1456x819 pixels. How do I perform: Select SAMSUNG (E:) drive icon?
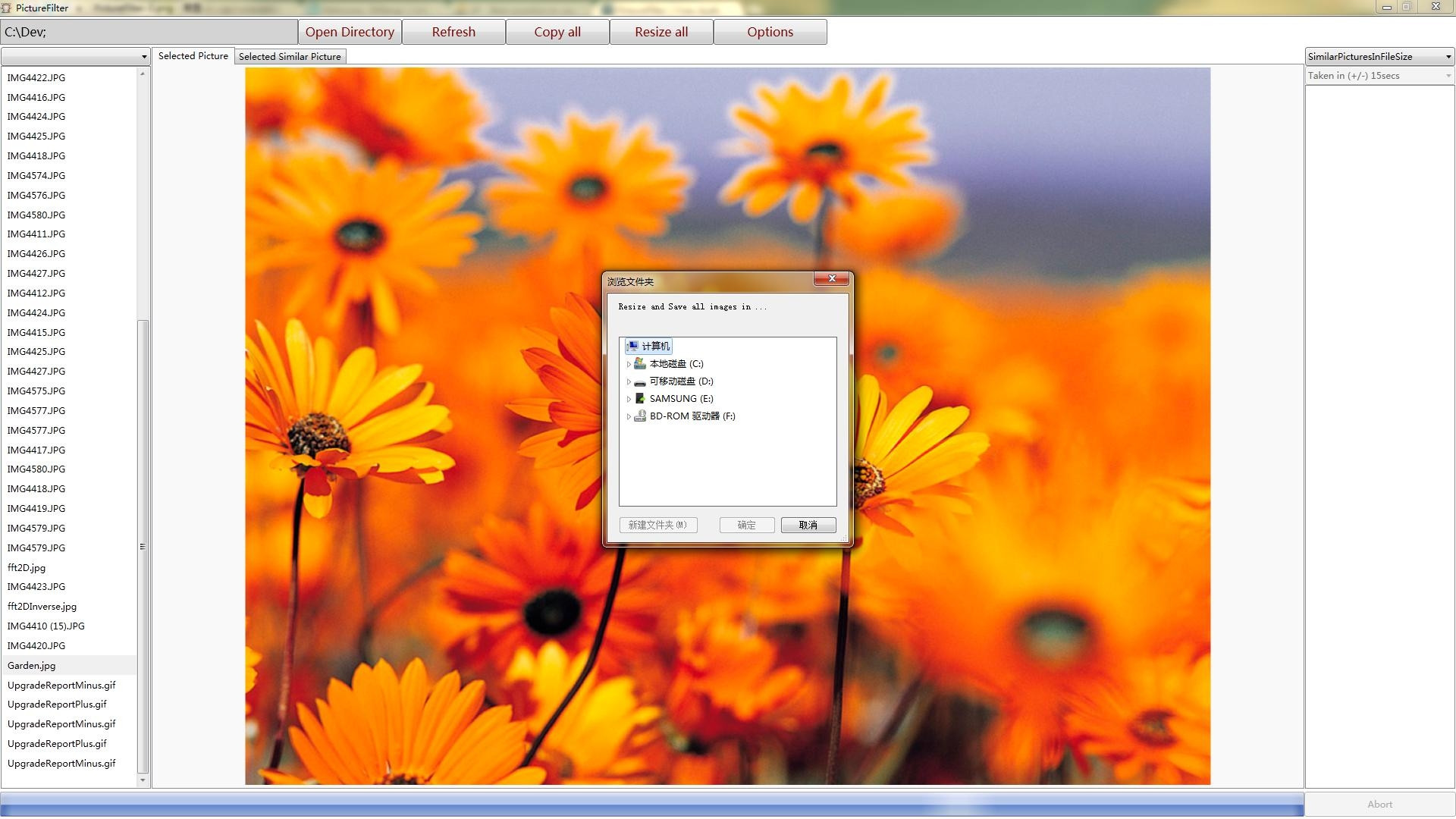[640, 399]
